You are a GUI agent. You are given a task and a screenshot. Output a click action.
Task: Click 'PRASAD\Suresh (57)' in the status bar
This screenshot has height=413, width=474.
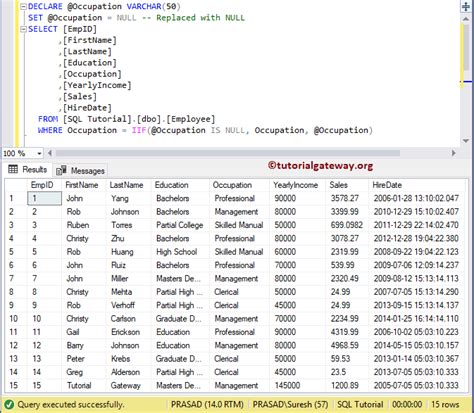tap(290, 405)
